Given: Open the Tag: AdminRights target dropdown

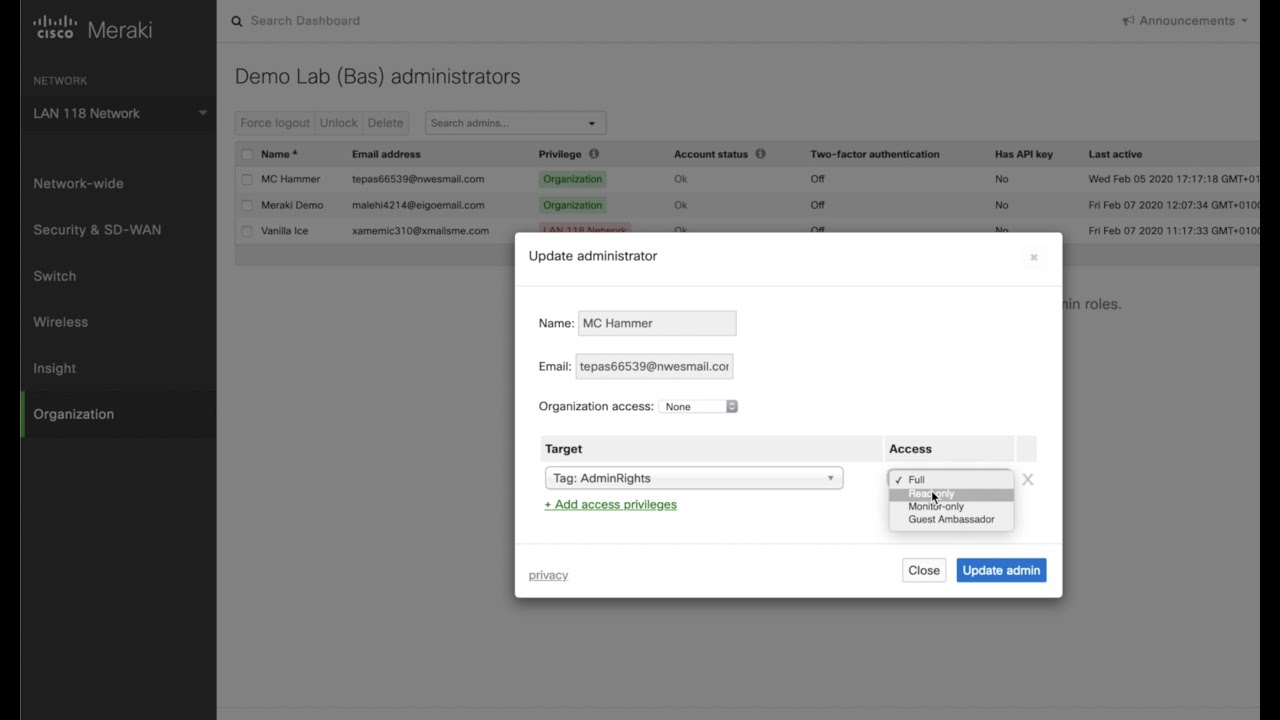Looking at the screenshot, I should pyautogui.click(x=694, y=478).
